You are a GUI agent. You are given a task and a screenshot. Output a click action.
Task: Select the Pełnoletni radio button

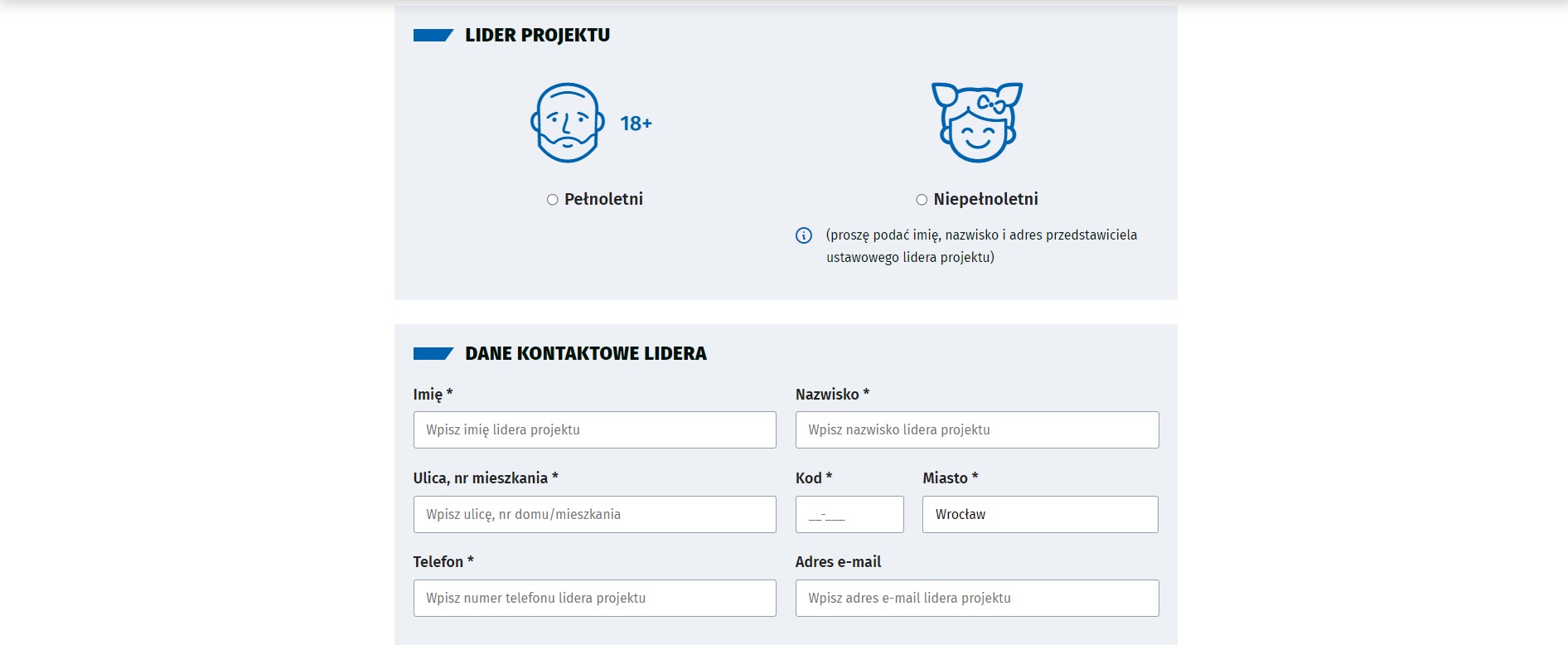(553, 200)
